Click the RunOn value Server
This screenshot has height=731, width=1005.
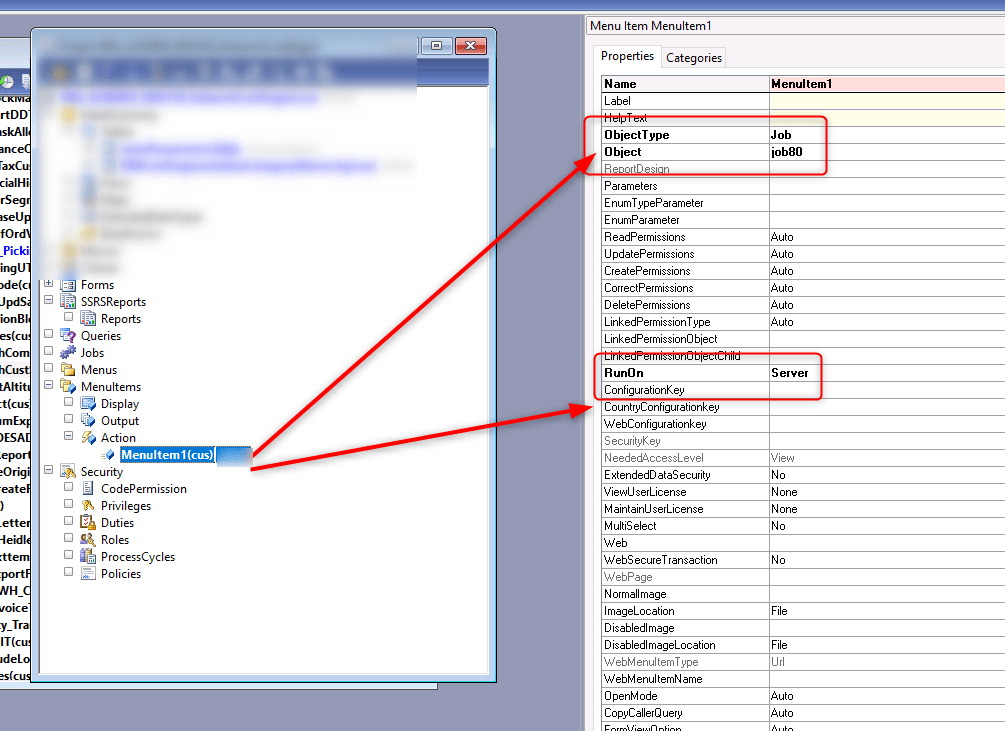(789, 373)
